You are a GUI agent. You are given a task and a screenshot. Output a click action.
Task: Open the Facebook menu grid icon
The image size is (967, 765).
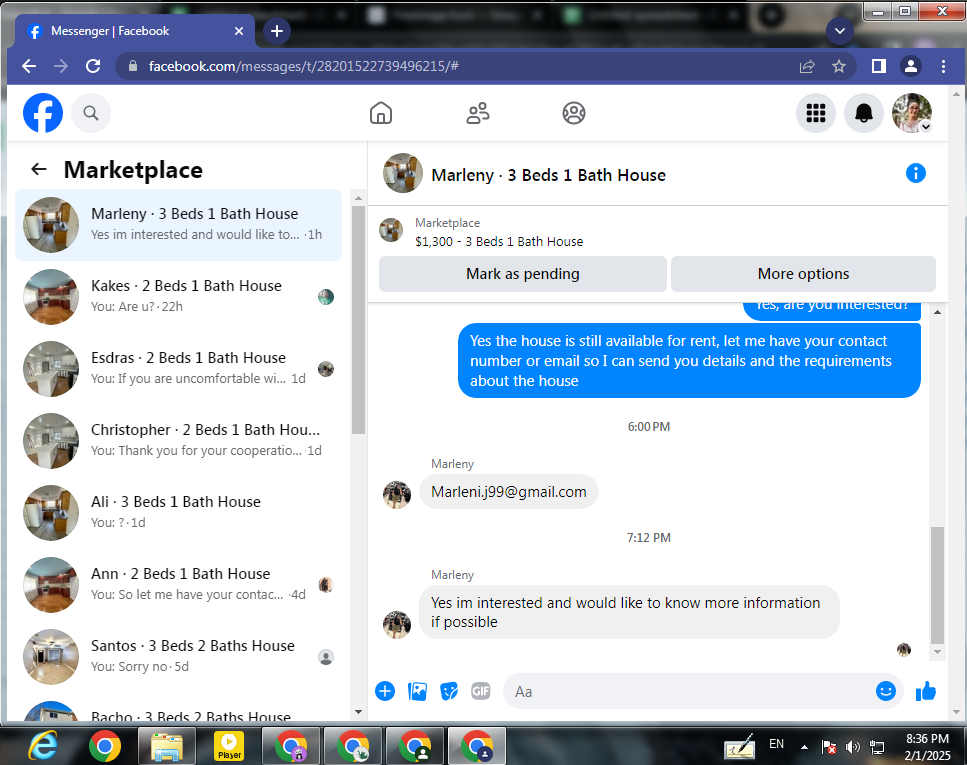pyautogui.click(x=815, y=113)
